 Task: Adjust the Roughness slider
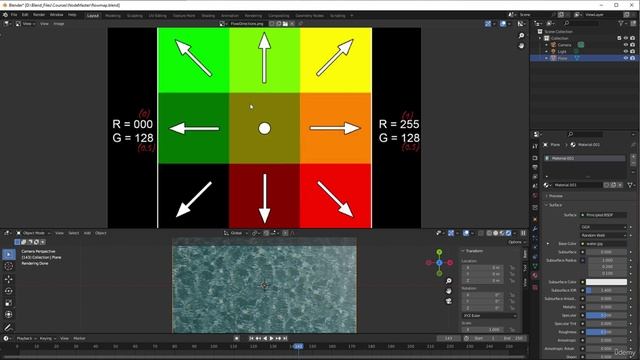[606, 332]
